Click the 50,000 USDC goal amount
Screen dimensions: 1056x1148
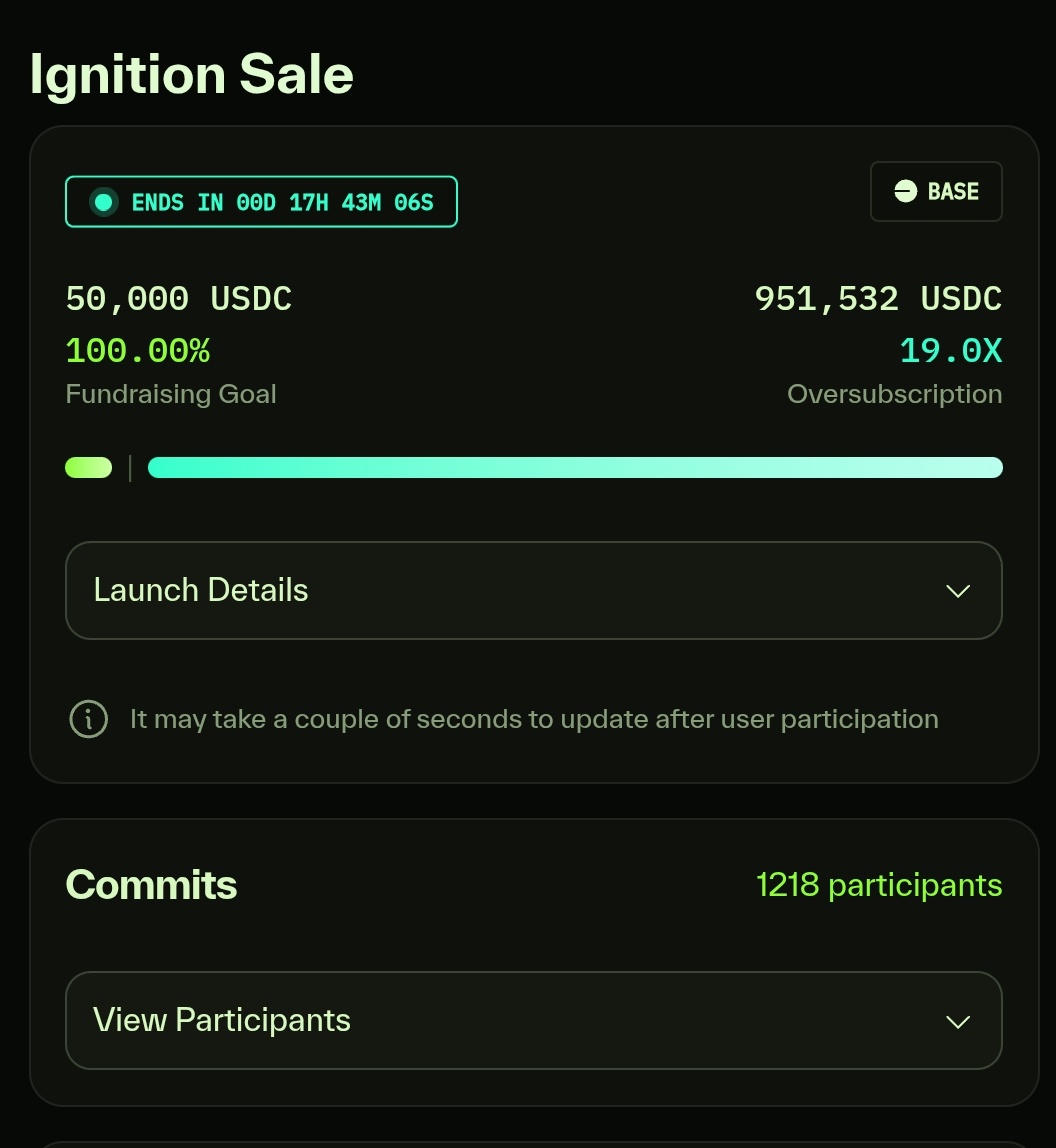coord(179,299)
